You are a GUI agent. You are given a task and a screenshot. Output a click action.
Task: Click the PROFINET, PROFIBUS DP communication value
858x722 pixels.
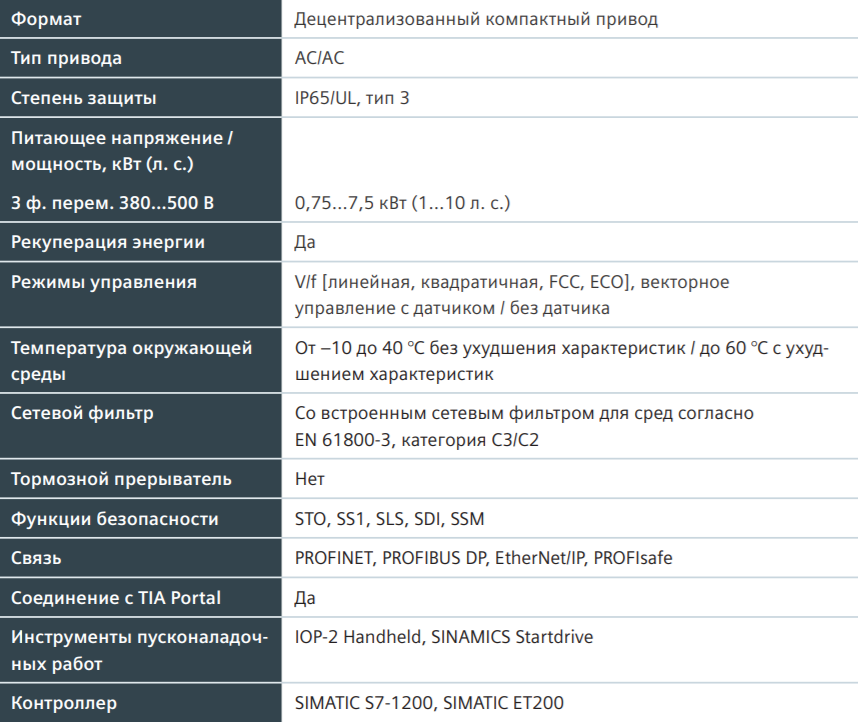click(x=483, y=558)
